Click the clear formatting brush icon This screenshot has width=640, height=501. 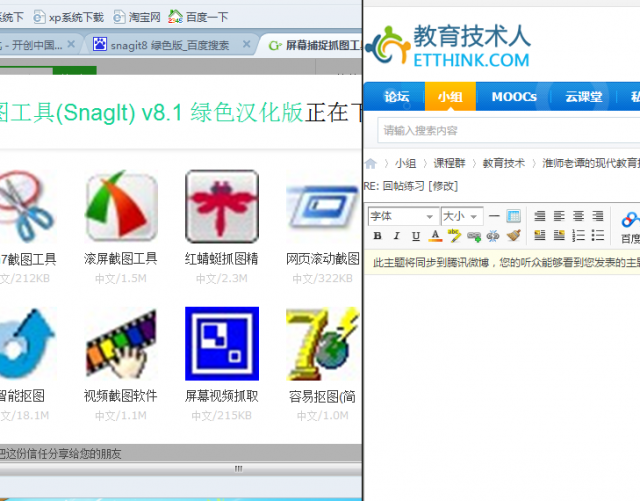[x=513, y=237]
